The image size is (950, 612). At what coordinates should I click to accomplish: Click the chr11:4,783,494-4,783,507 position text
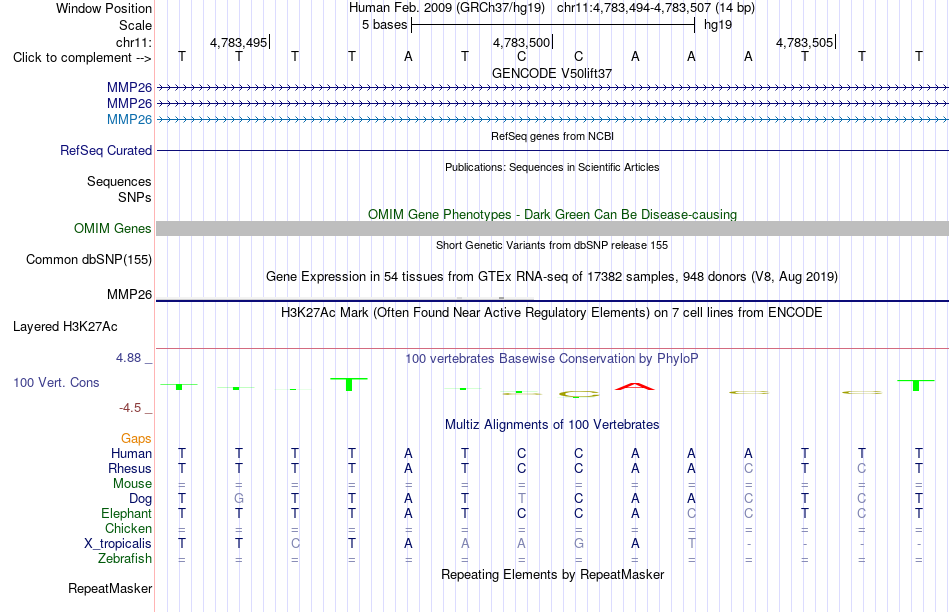pyautogui.click(x=656, y=8)
